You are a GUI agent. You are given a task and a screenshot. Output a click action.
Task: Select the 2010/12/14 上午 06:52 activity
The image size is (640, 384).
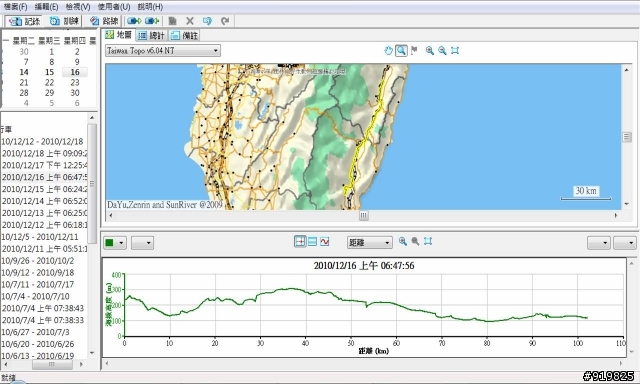[x=44, y=201]
